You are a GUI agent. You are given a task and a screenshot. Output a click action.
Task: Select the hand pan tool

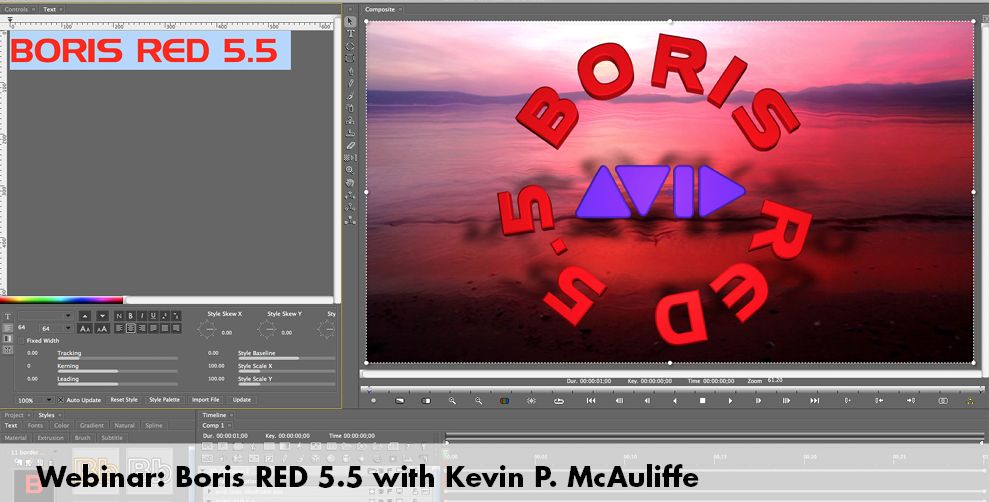(350, 182)
